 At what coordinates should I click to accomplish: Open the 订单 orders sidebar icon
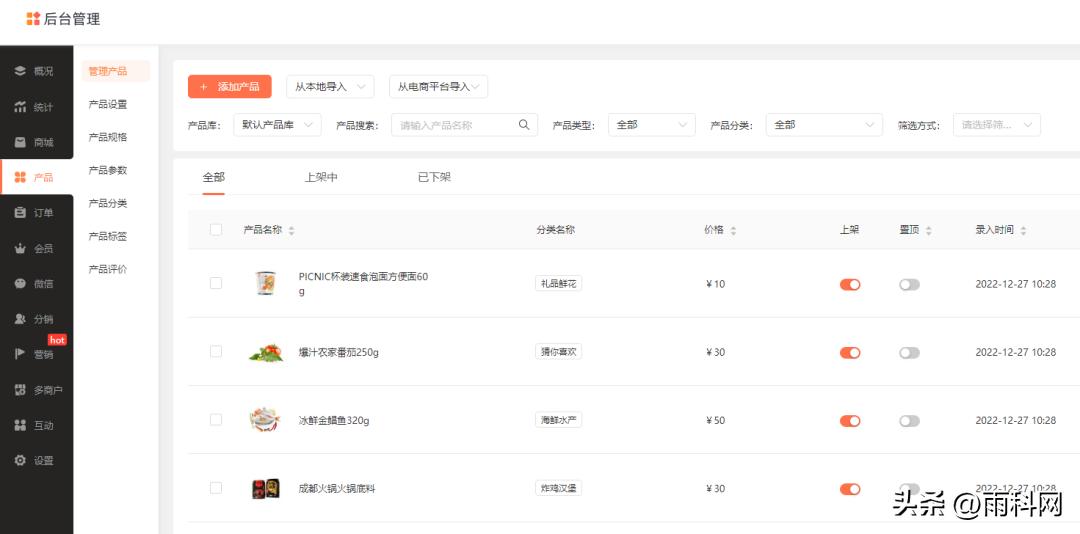pos(20,213)
